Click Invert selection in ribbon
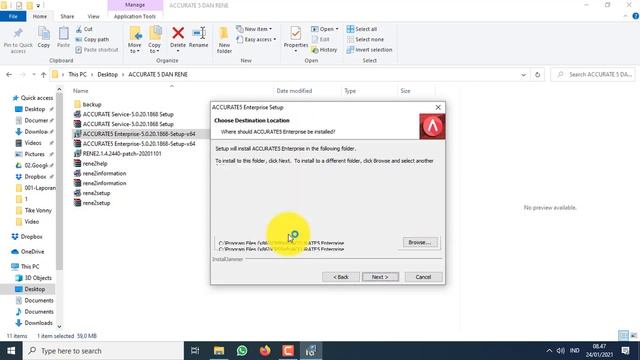Screen dimensions: 640x360 pyautogui.click(x=369, y=49)
